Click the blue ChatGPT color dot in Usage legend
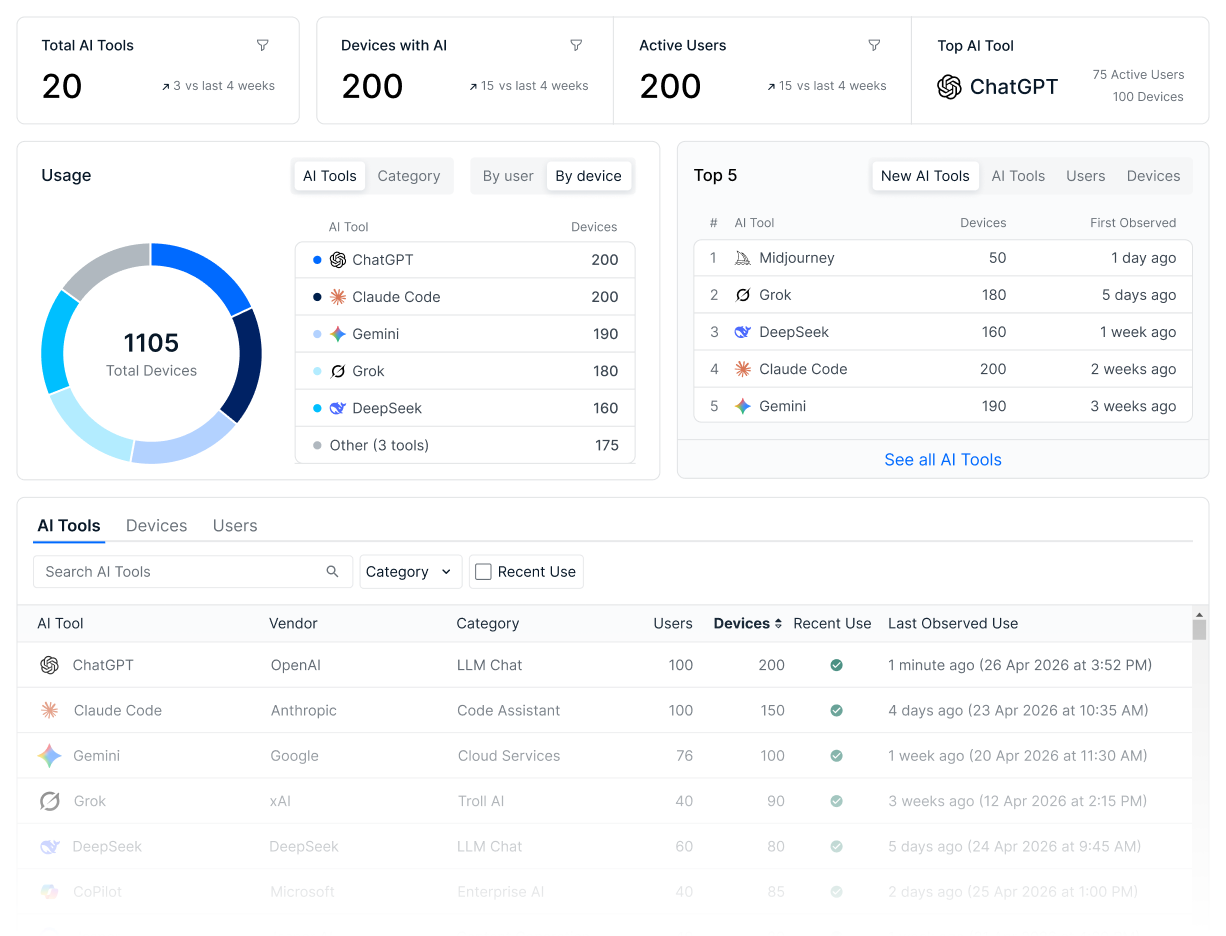The image size is (1226, 936). 317,260
